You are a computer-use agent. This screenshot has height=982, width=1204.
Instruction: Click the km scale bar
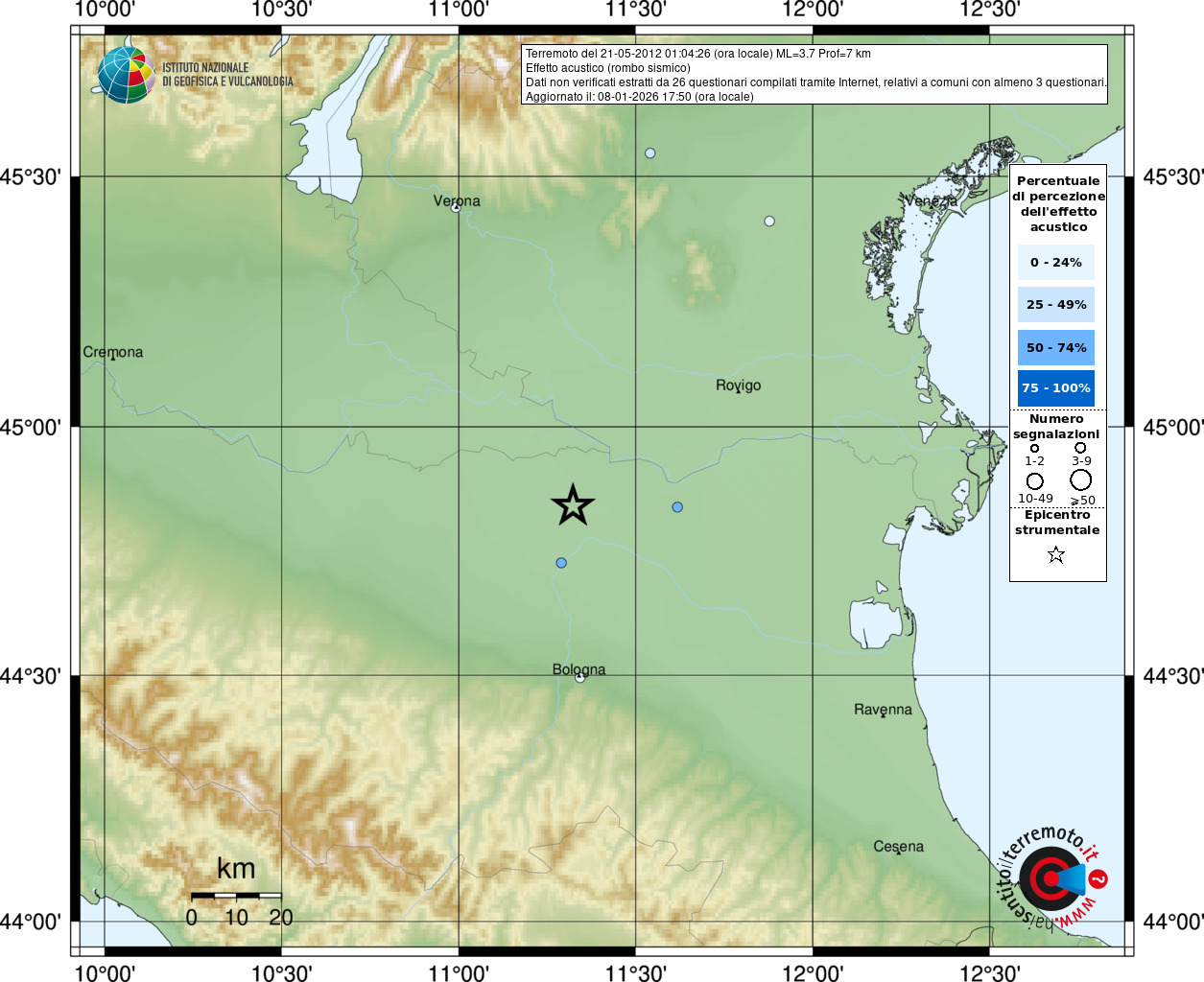[x=236, y=895]
